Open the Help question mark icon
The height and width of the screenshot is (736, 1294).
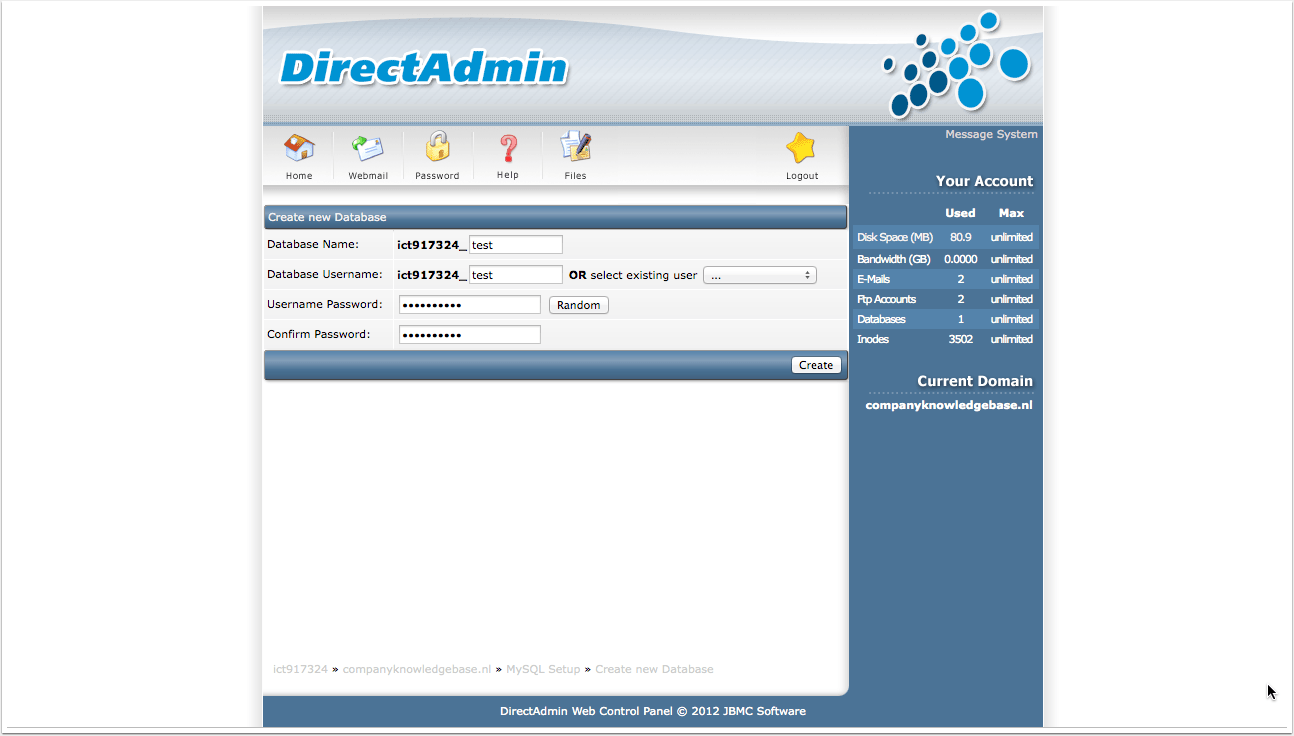click(x=508, y=148)
